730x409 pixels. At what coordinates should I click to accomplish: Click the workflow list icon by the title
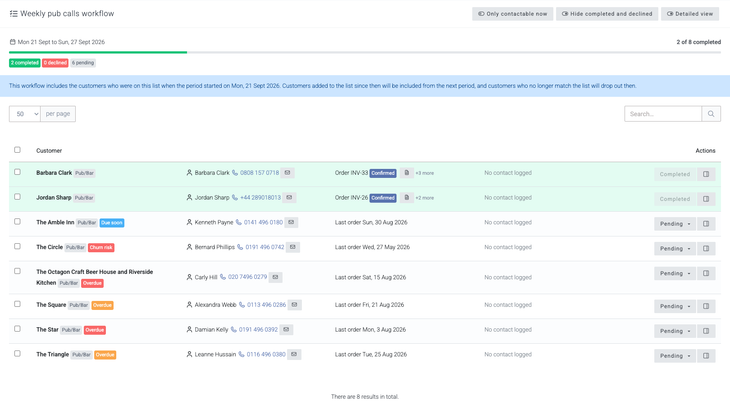14,14
